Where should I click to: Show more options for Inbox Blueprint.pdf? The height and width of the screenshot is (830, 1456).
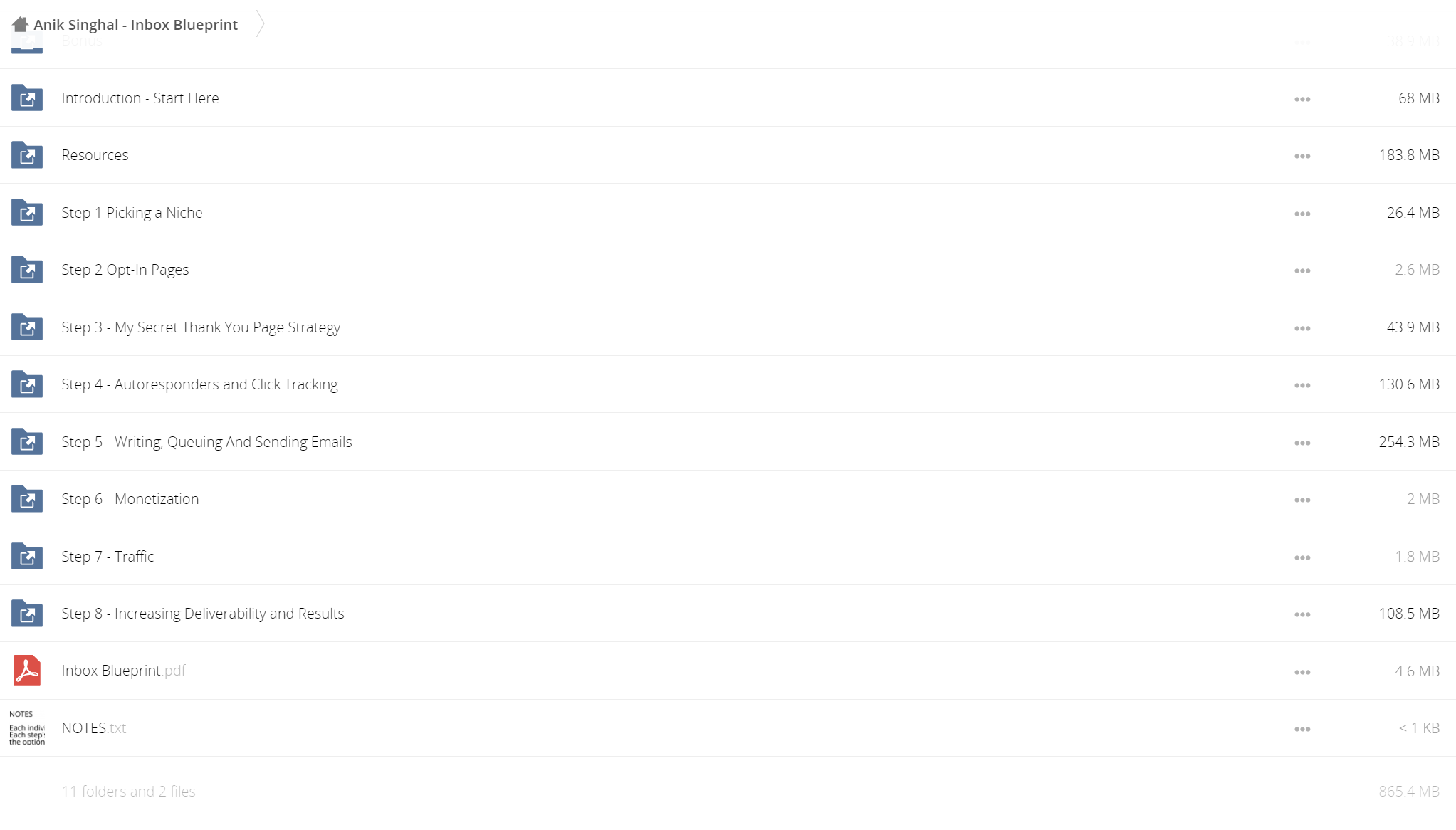1302,672
